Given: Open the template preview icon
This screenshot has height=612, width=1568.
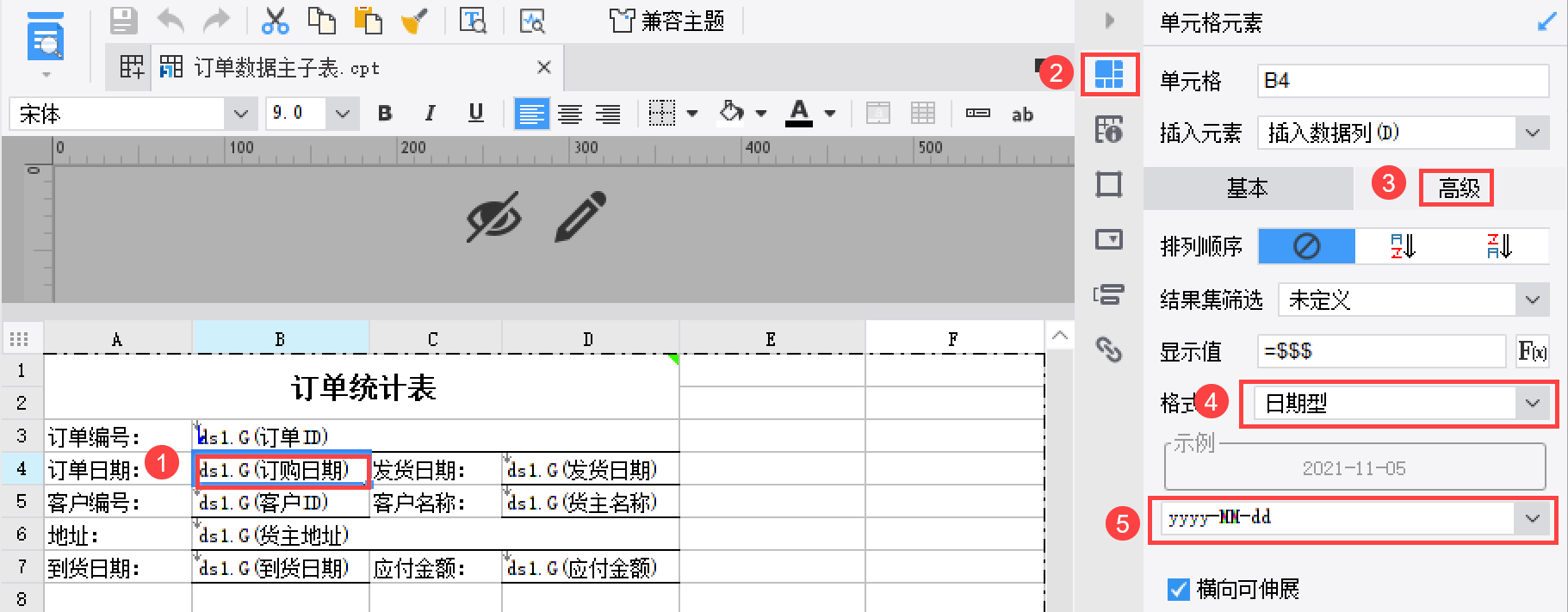Looking at the screenshot, I should pos(473,20).
